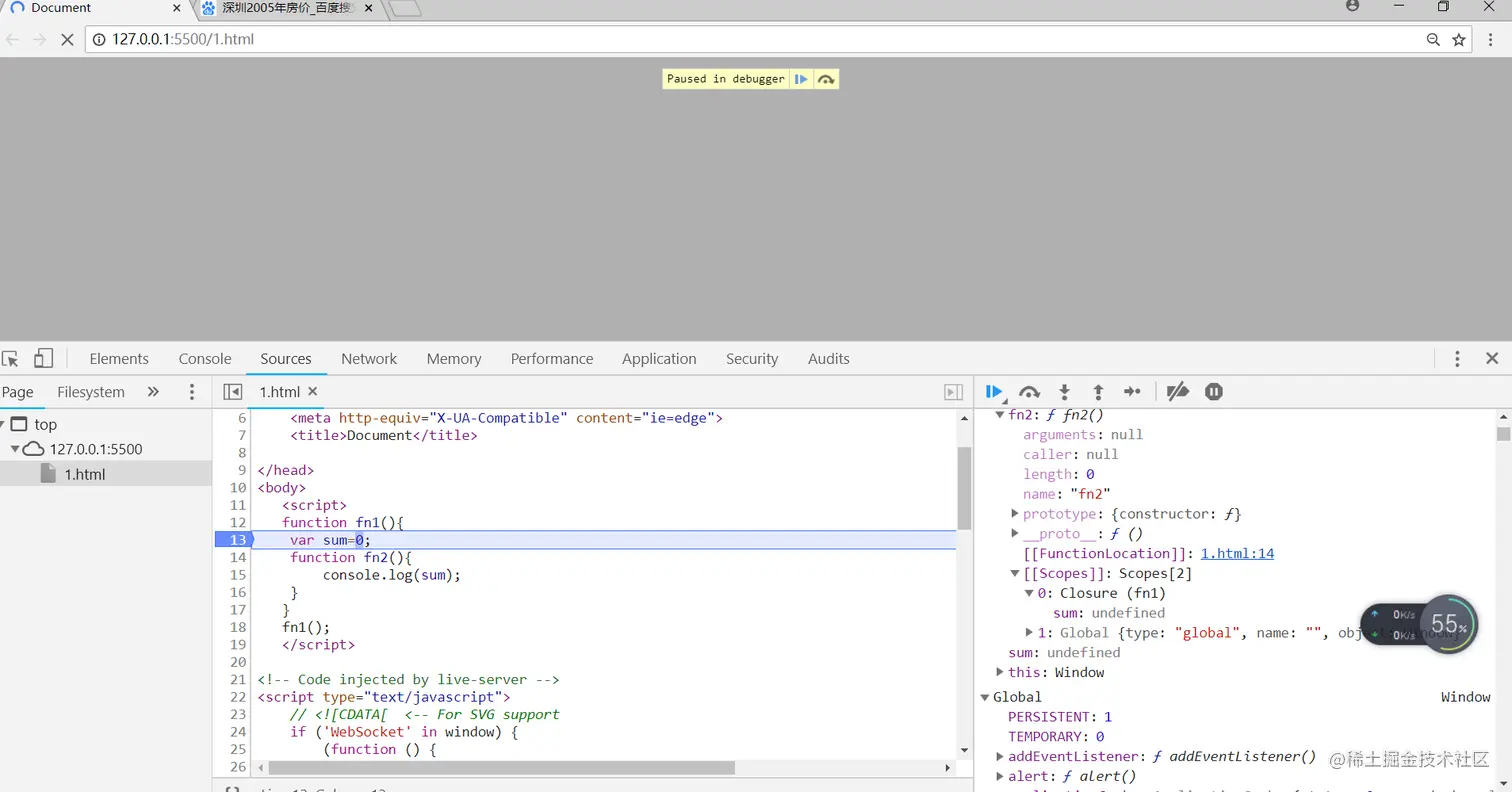Viewport: 1512px width, 792px height.
Task: Click the inspect element picker icon
Action: click(10, 359)
